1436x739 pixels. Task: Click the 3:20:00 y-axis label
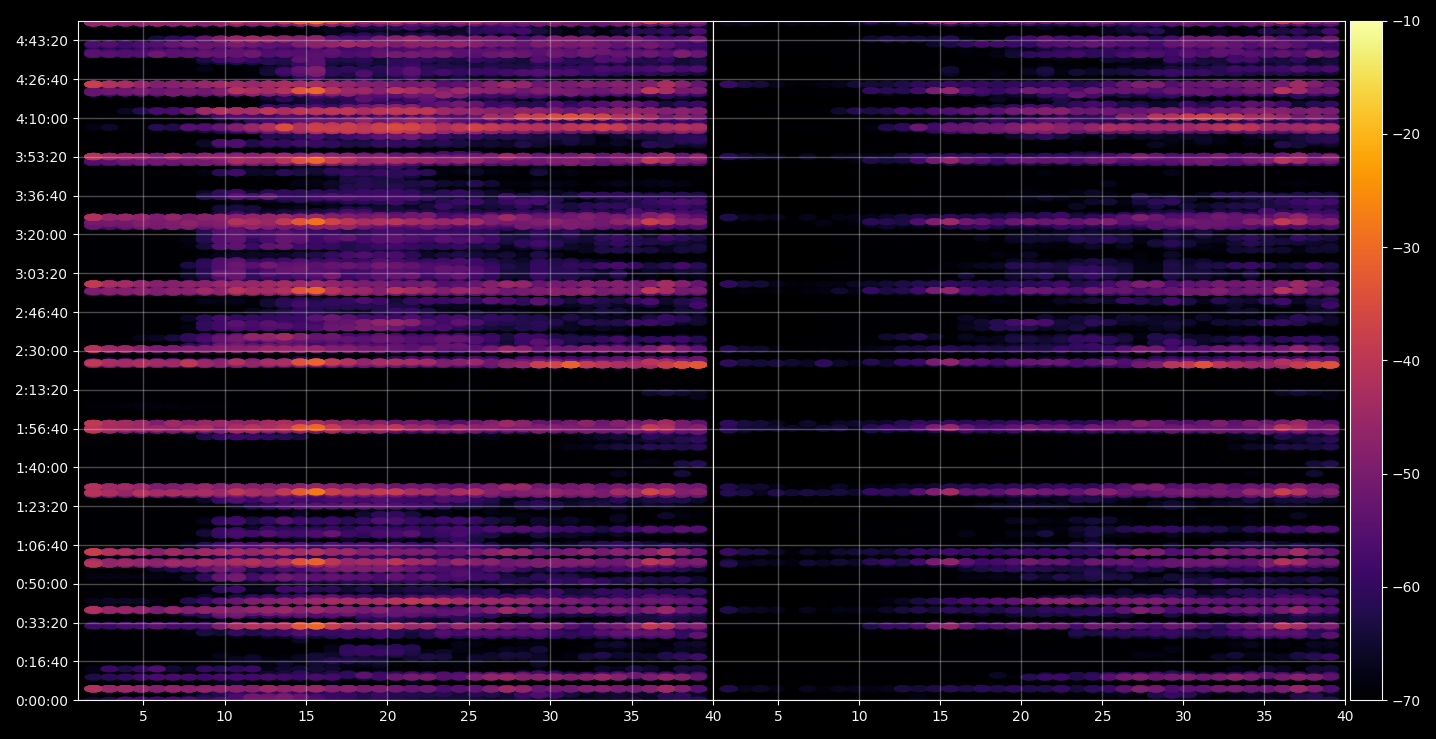42,235
